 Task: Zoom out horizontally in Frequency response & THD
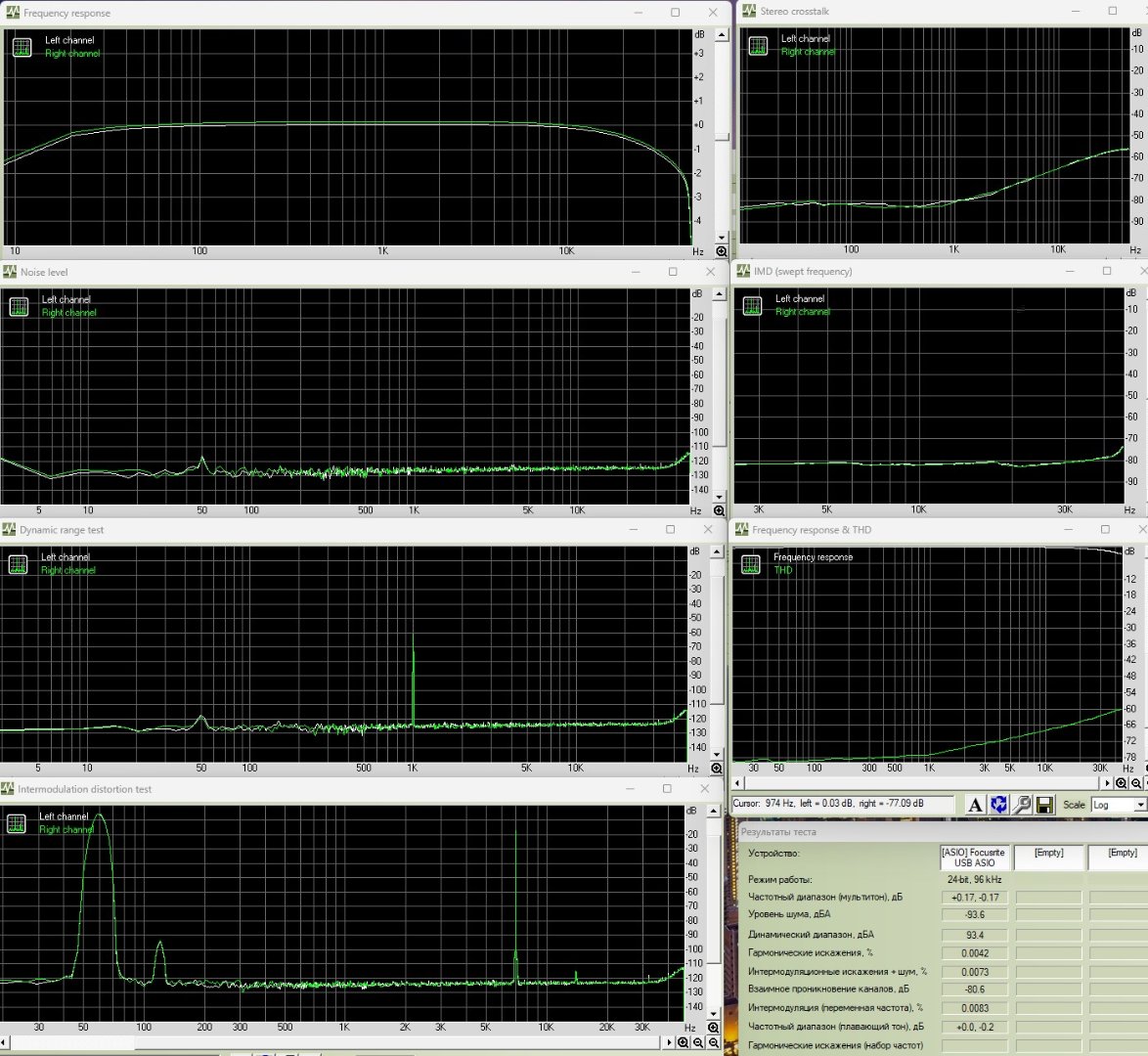1137,783
